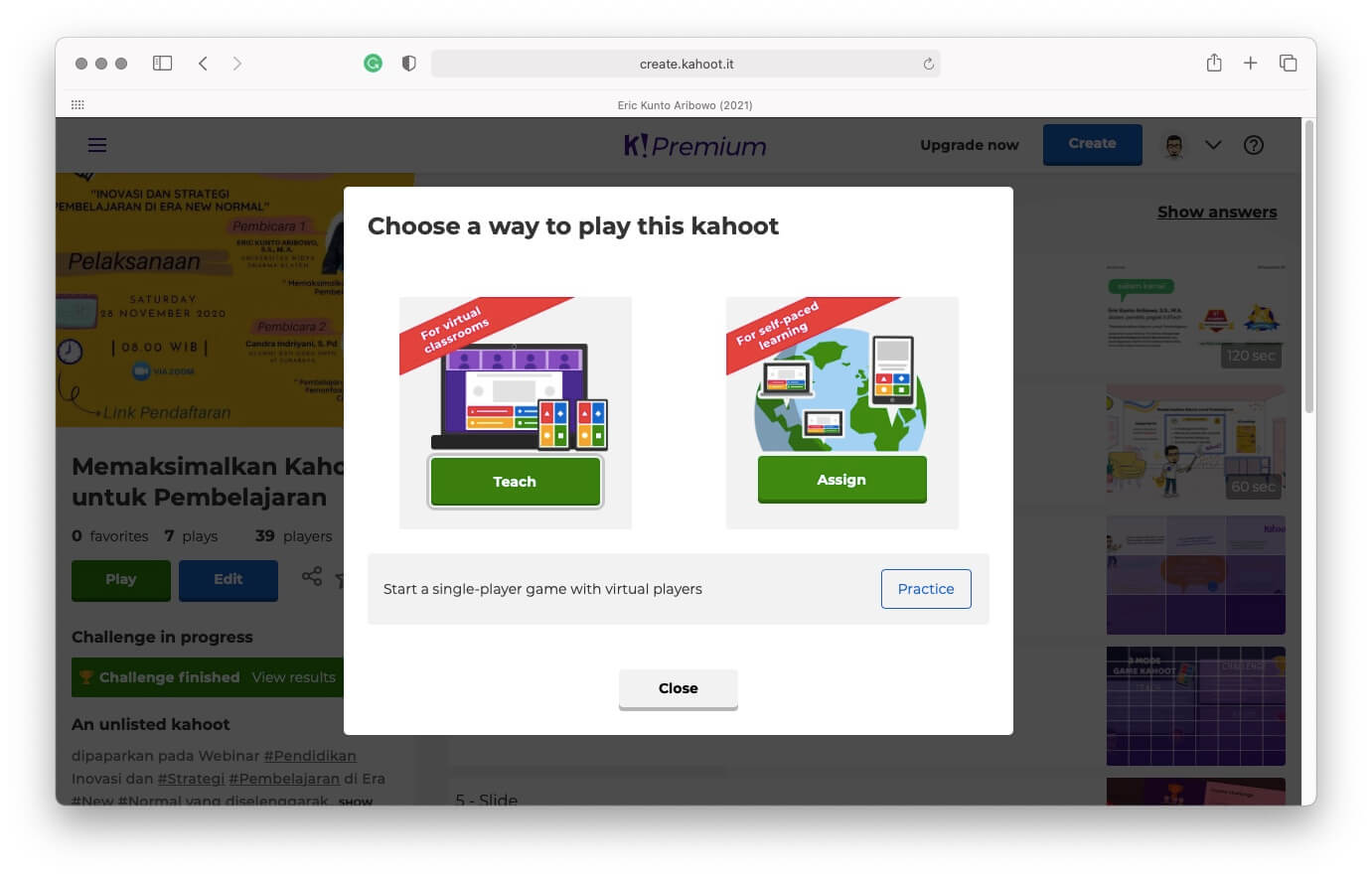
Task: Click the green Assign button
Action: click(841, 480)
